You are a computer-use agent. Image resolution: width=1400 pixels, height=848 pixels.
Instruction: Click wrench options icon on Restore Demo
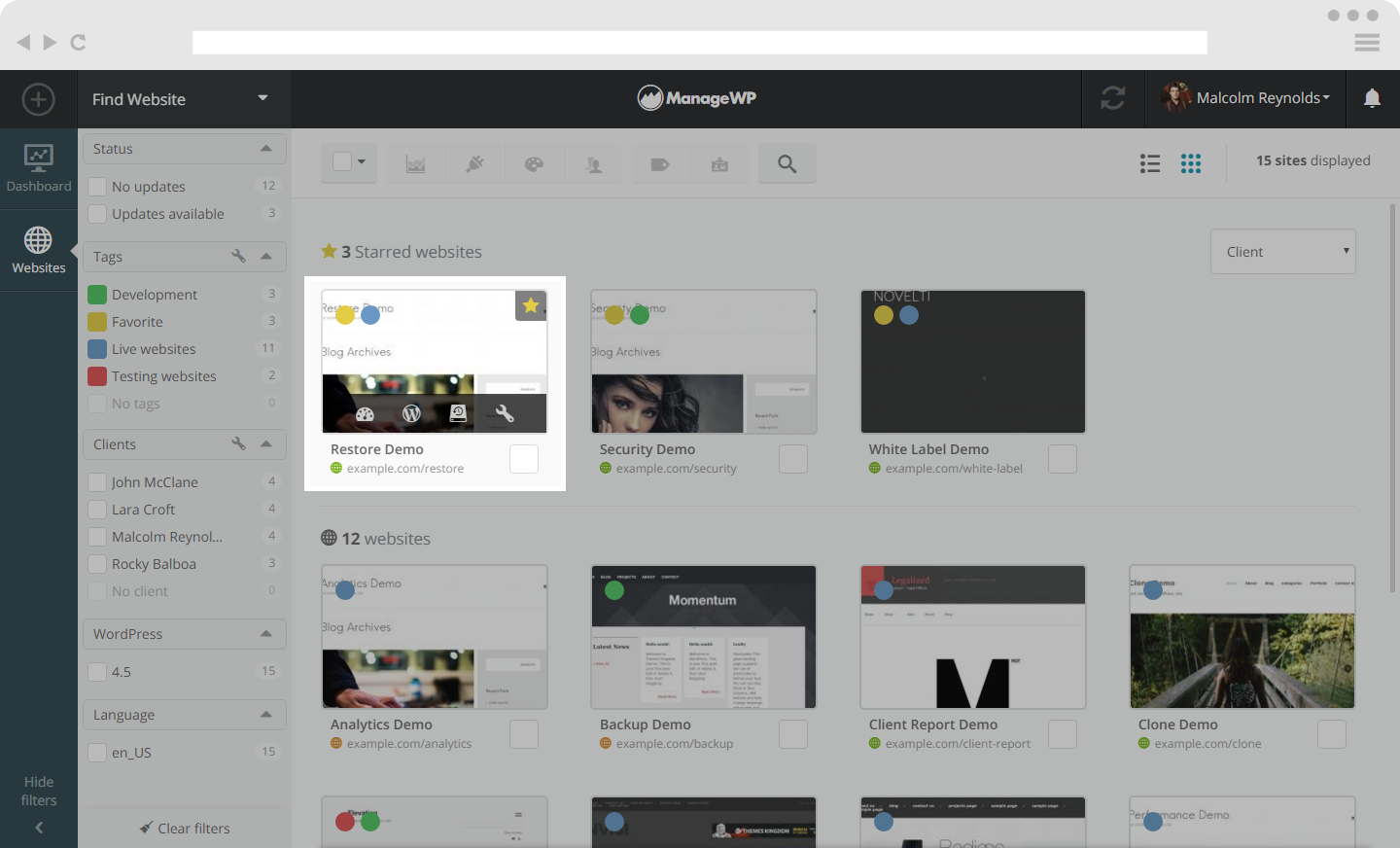point(505,413)
